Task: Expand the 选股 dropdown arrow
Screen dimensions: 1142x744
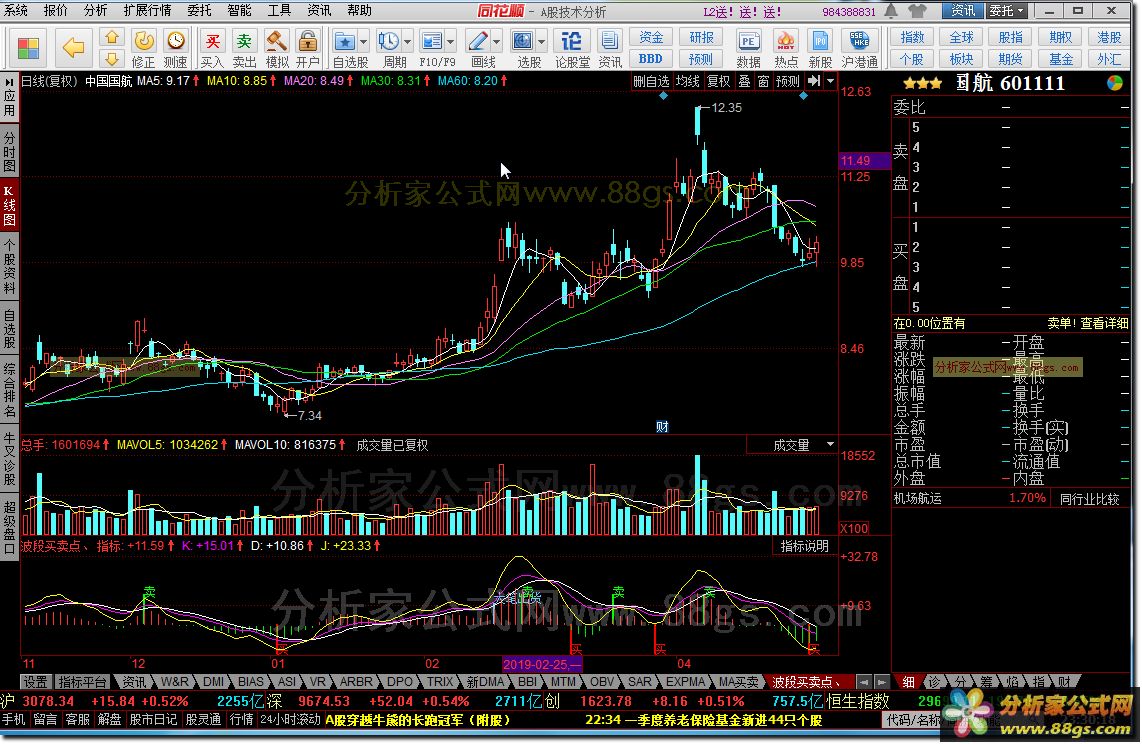Action: click(x=541, y=41)
